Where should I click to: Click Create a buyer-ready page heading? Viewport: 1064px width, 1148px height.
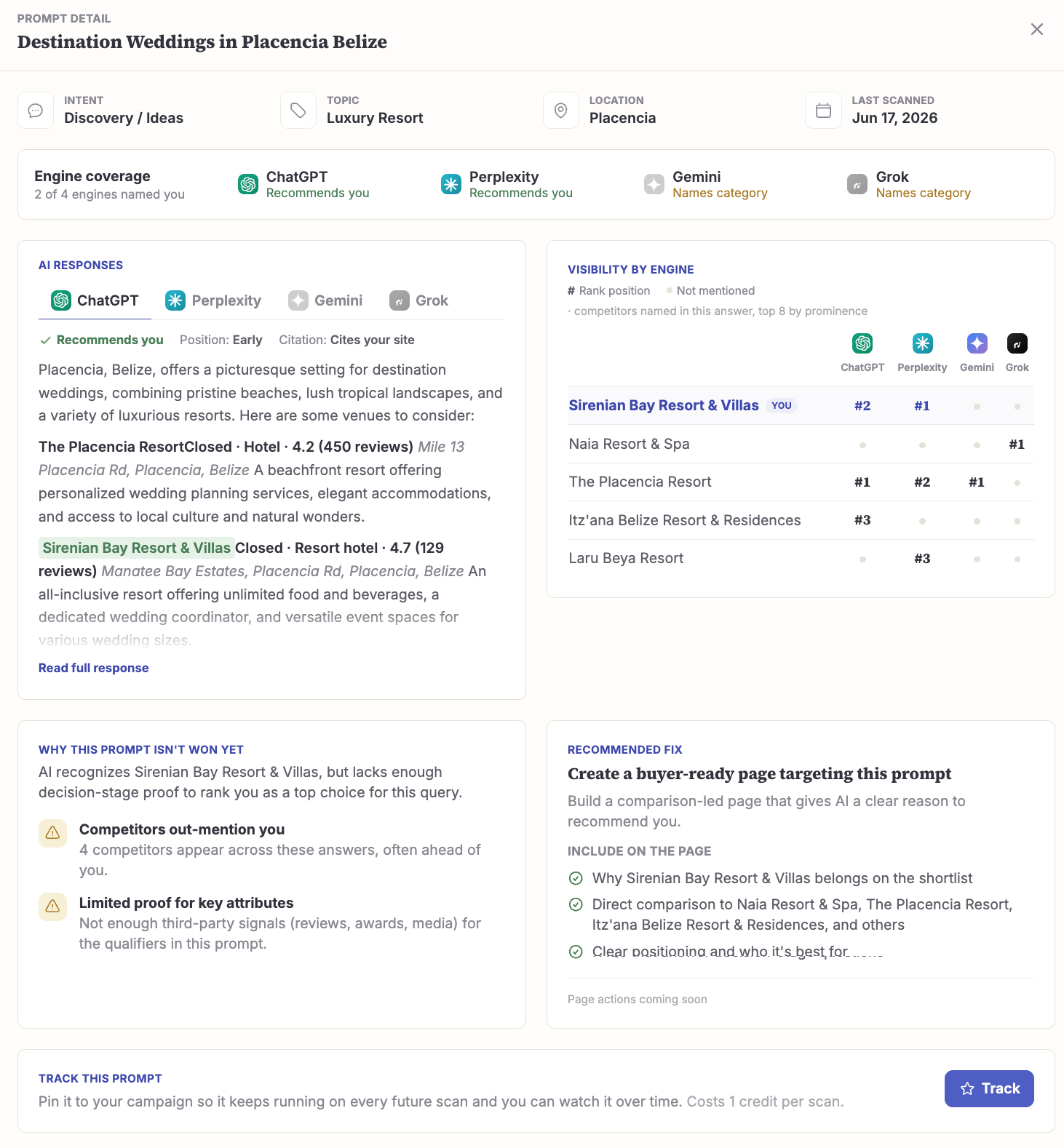tap(759, 773)
